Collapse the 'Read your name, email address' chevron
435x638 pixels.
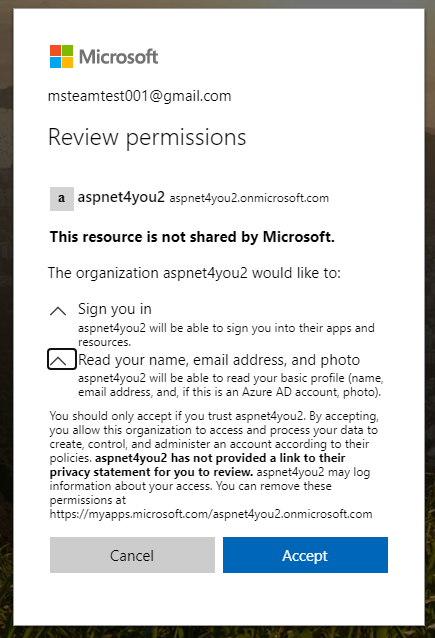coord(62,359)
